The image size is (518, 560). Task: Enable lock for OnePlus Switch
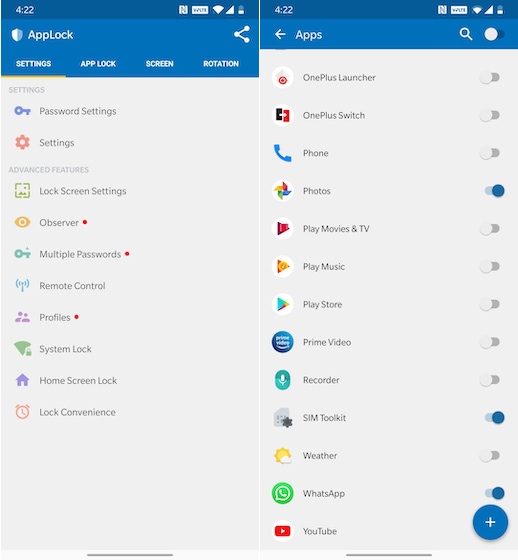pyautogui.click(x=490, y=115)
